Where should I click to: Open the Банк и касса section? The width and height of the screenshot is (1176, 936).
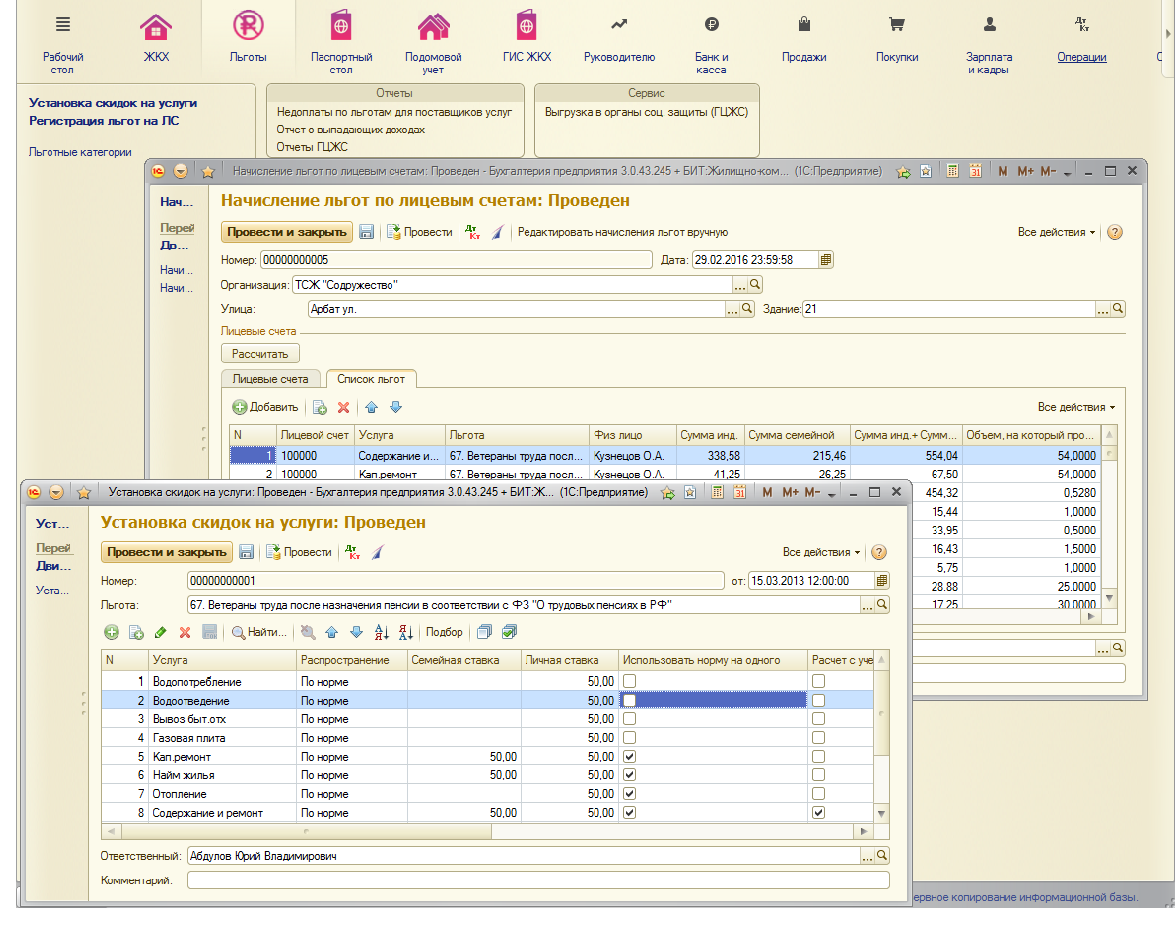point(712,45)
